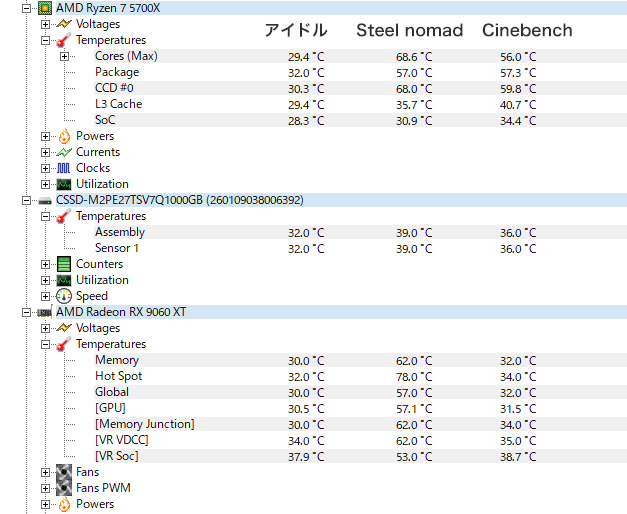The width and height of the screenshot is (627, 514).
Task: Click SoC idle value 28.3 °C
Action: (306, 121)
